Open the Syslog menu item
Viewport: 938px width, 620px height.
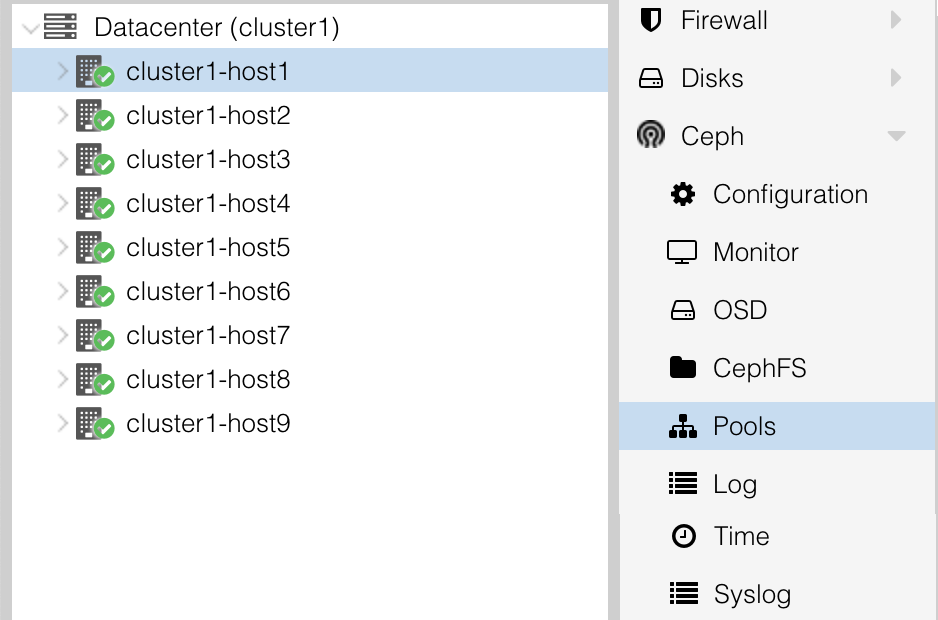pyautogui.click(x=752, y=595)
